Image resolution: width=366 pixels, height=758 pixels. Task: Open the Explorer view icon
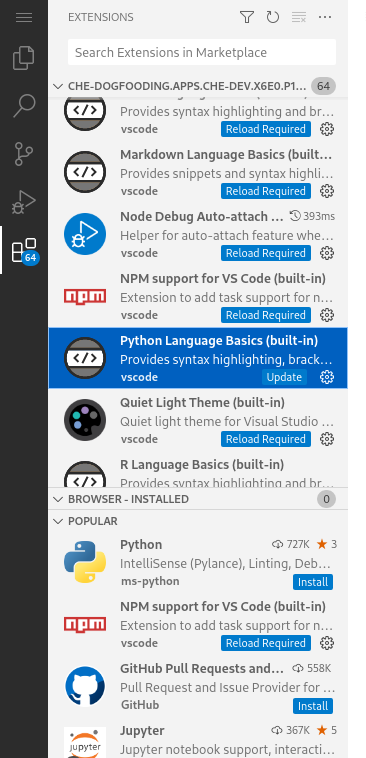[24, 58]
